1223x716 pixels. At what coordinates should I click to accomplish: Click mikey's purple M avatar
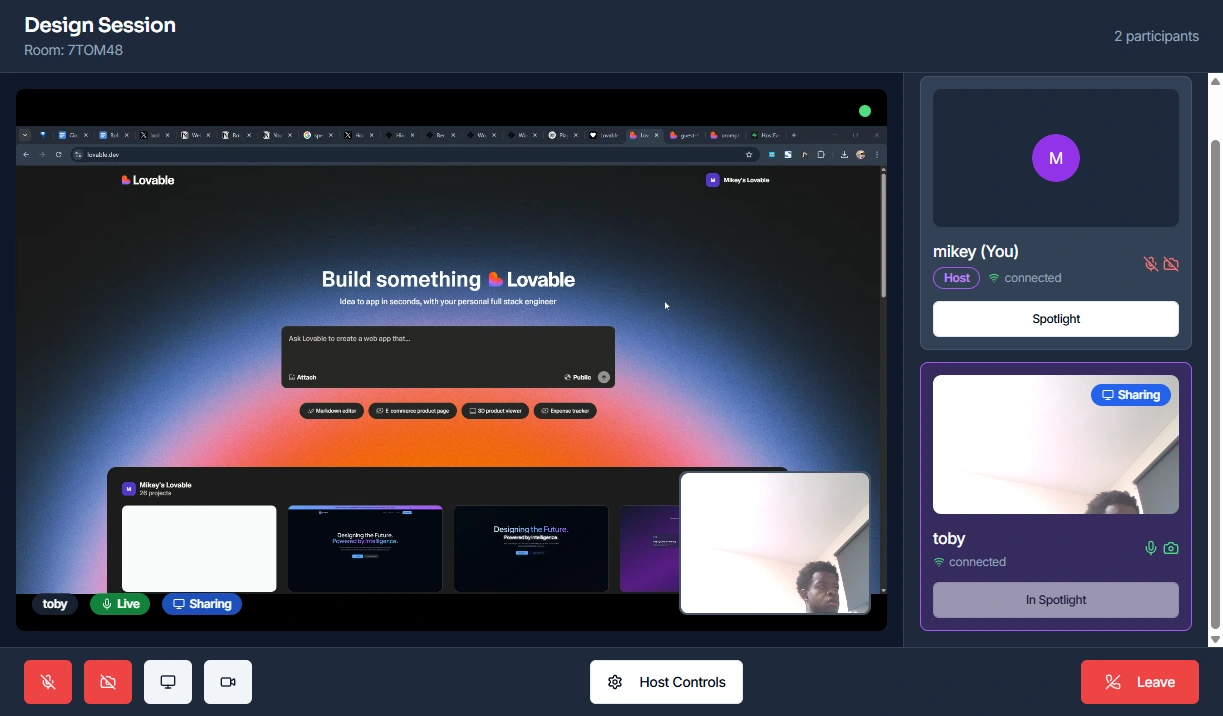(1056, 158)
